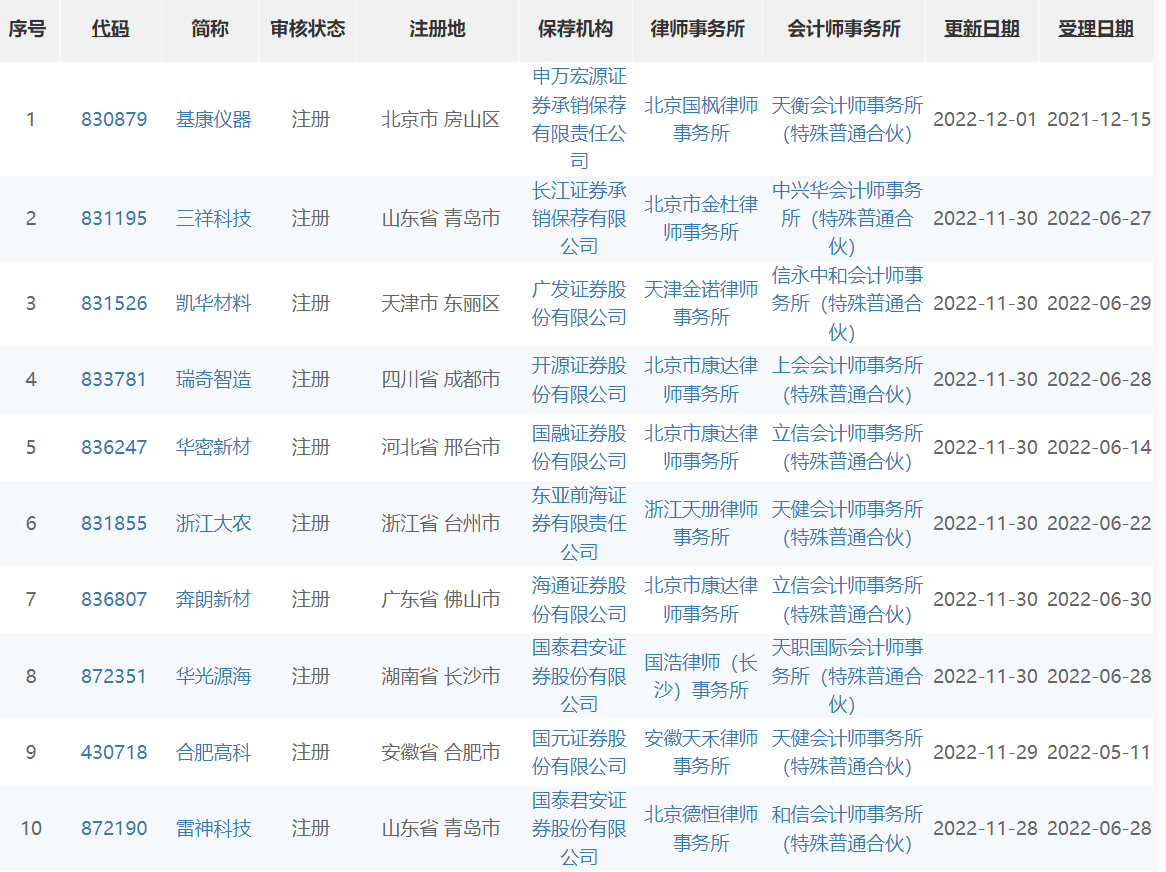Click 国浩律师（长沙）事务所 cell
1166x872 pixels.
tap(701, 676)
